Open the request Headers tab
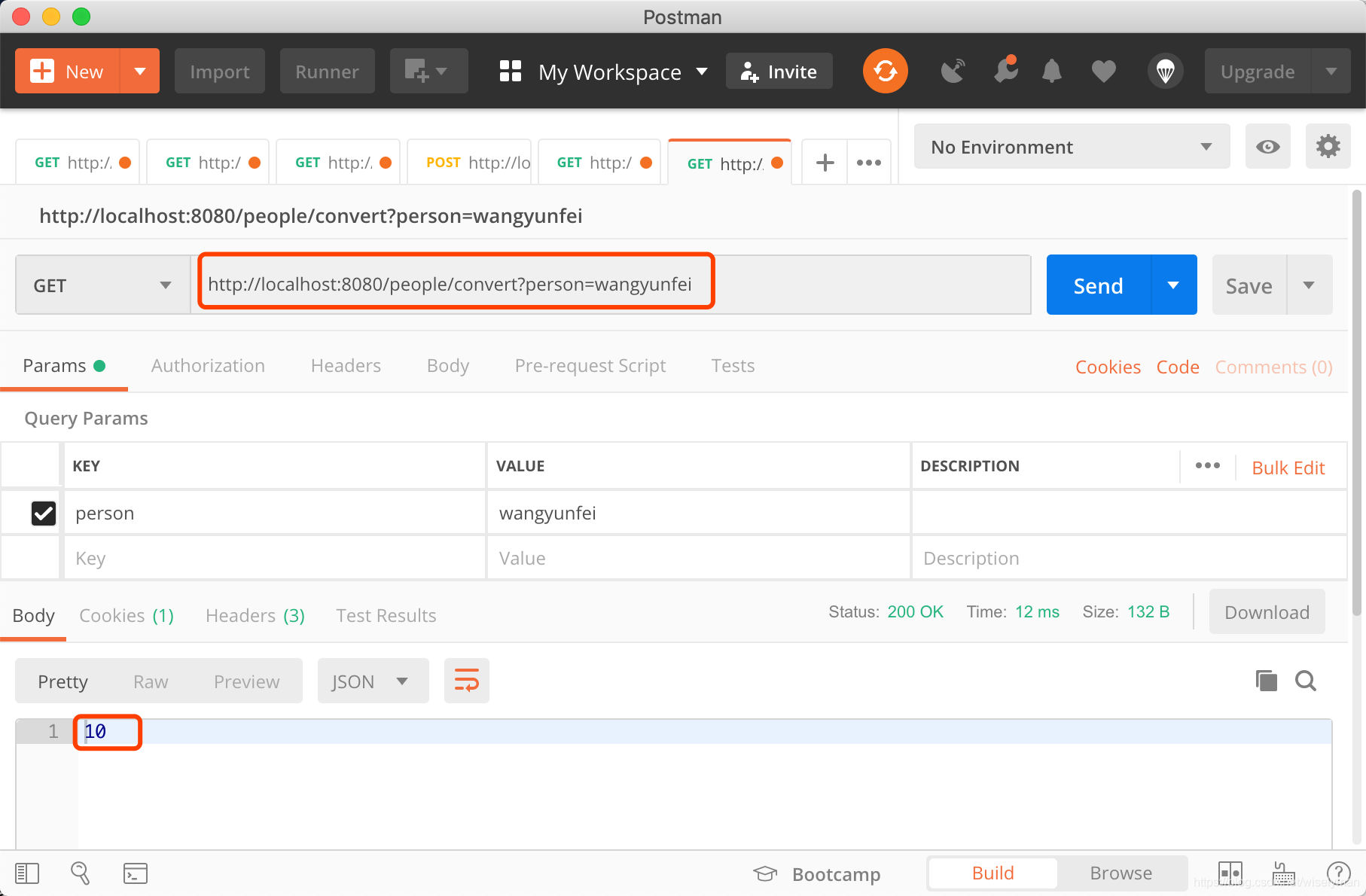 (x=346, y=366)
